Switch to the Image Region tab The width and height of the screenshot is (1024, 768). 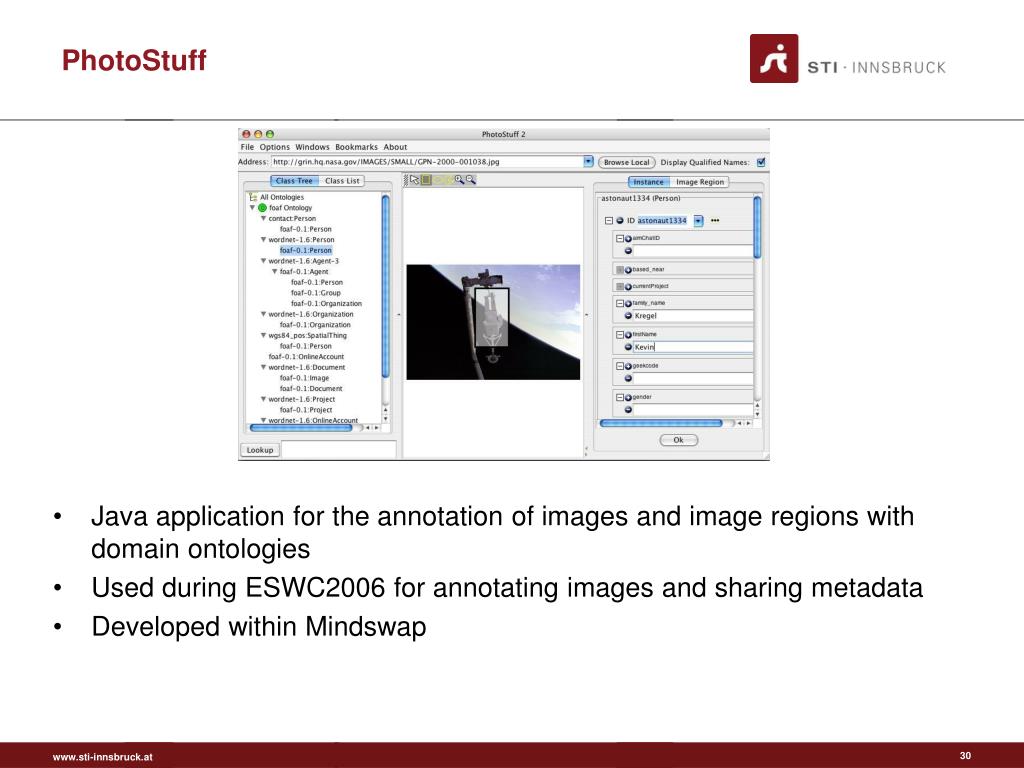pos(699,182)
